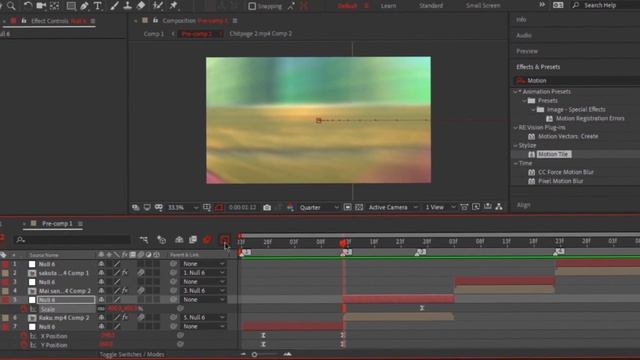Select the Motion Tile effect
The height and width of the screenshot is (360, 640).
pyautogui.click(x=553, y=154)
